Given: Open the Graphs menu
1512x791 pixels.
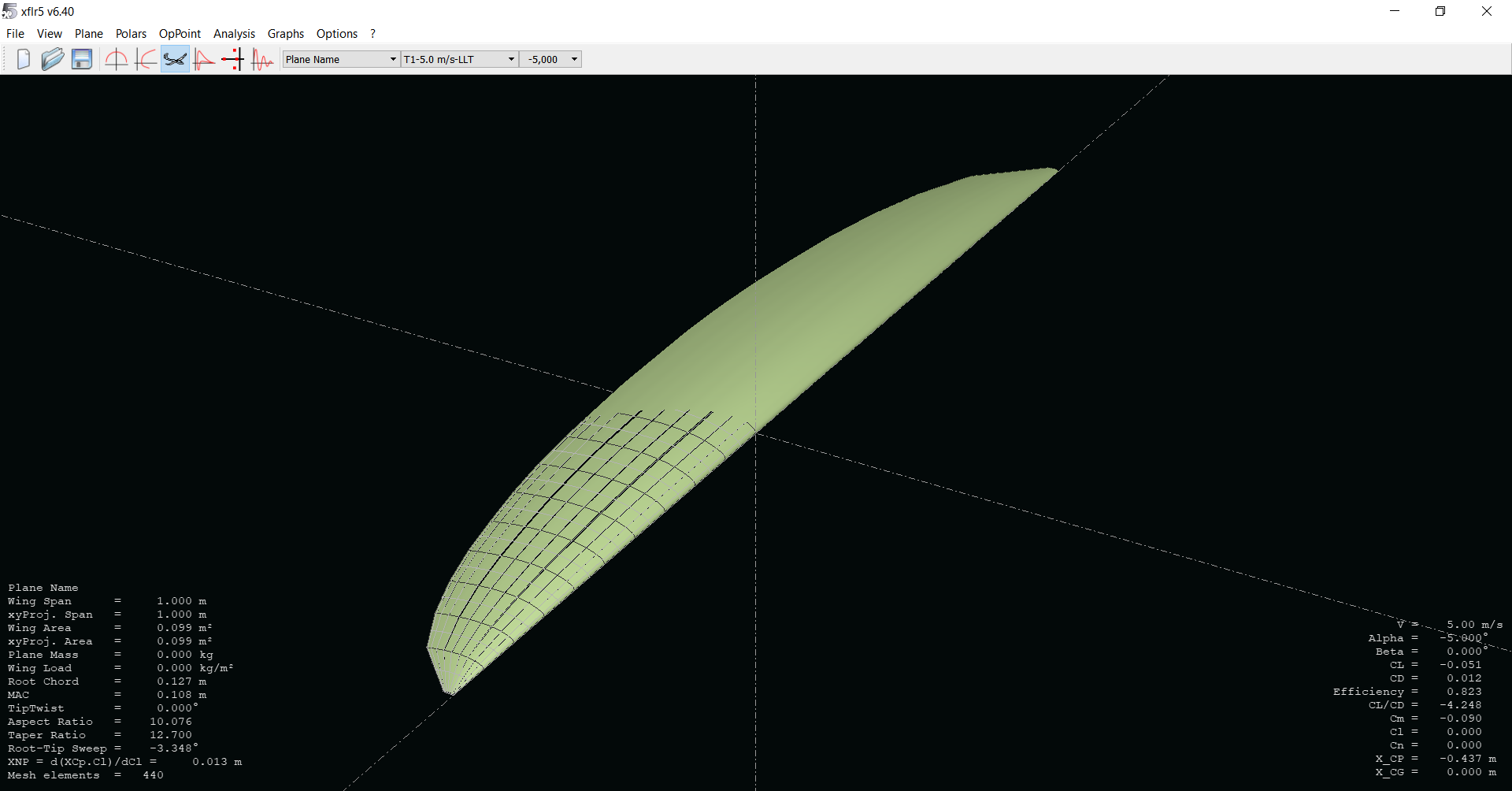Looking at the screenshot, I should 285,34.
